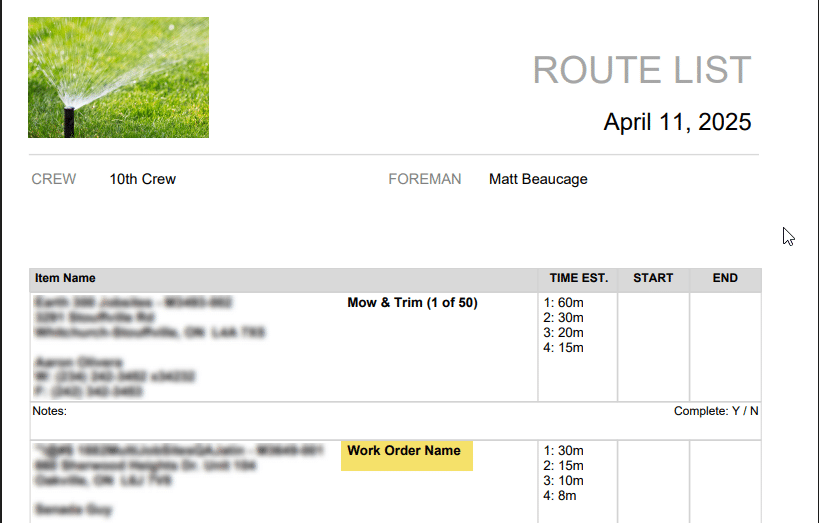Viewport: 819px width, 523px height.
Task: Click the 4: 15m time estimate
Action: pyautogui.click(x=563, y=348)
